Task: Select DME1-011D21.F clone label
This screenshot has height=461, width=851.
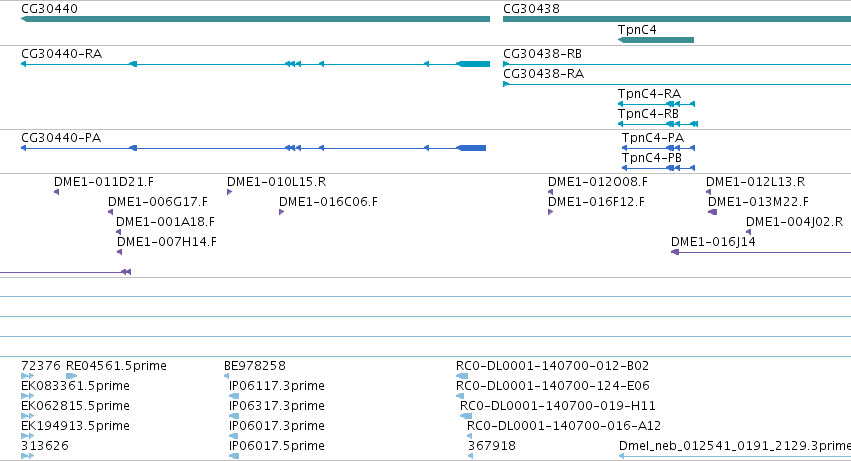Action: click(104, 182)
